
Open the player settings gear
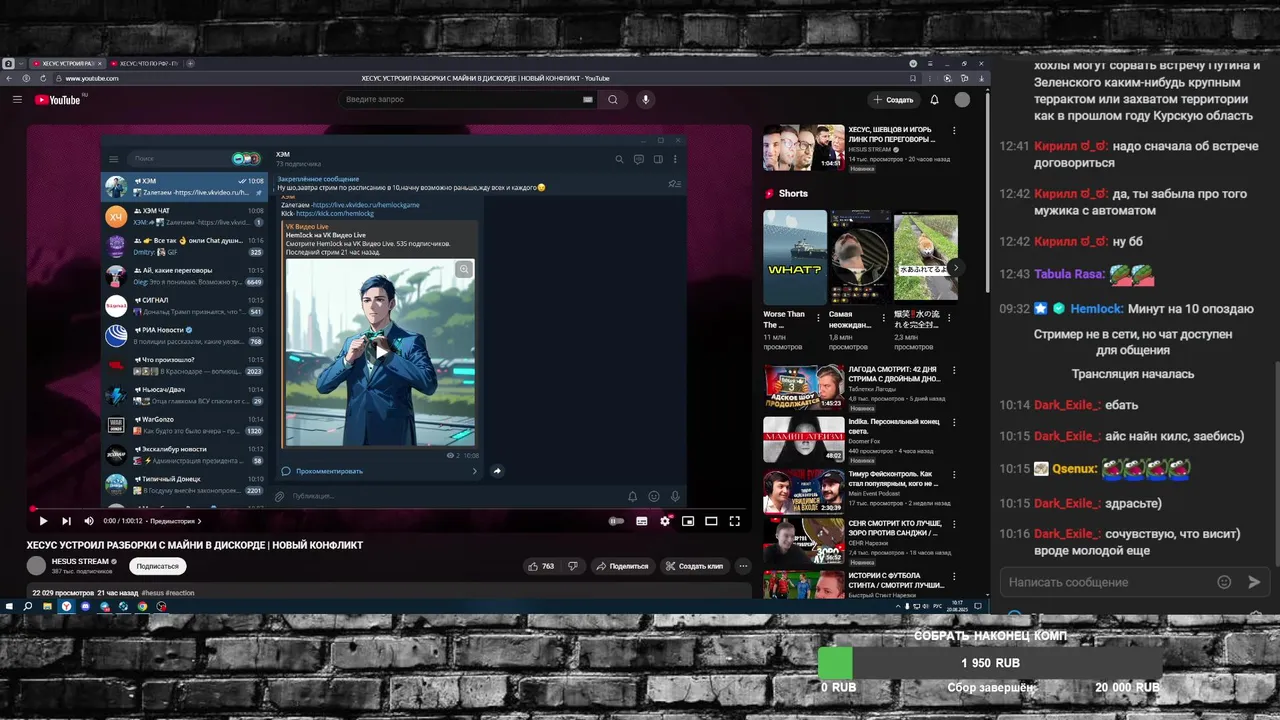tap(665, 521)
